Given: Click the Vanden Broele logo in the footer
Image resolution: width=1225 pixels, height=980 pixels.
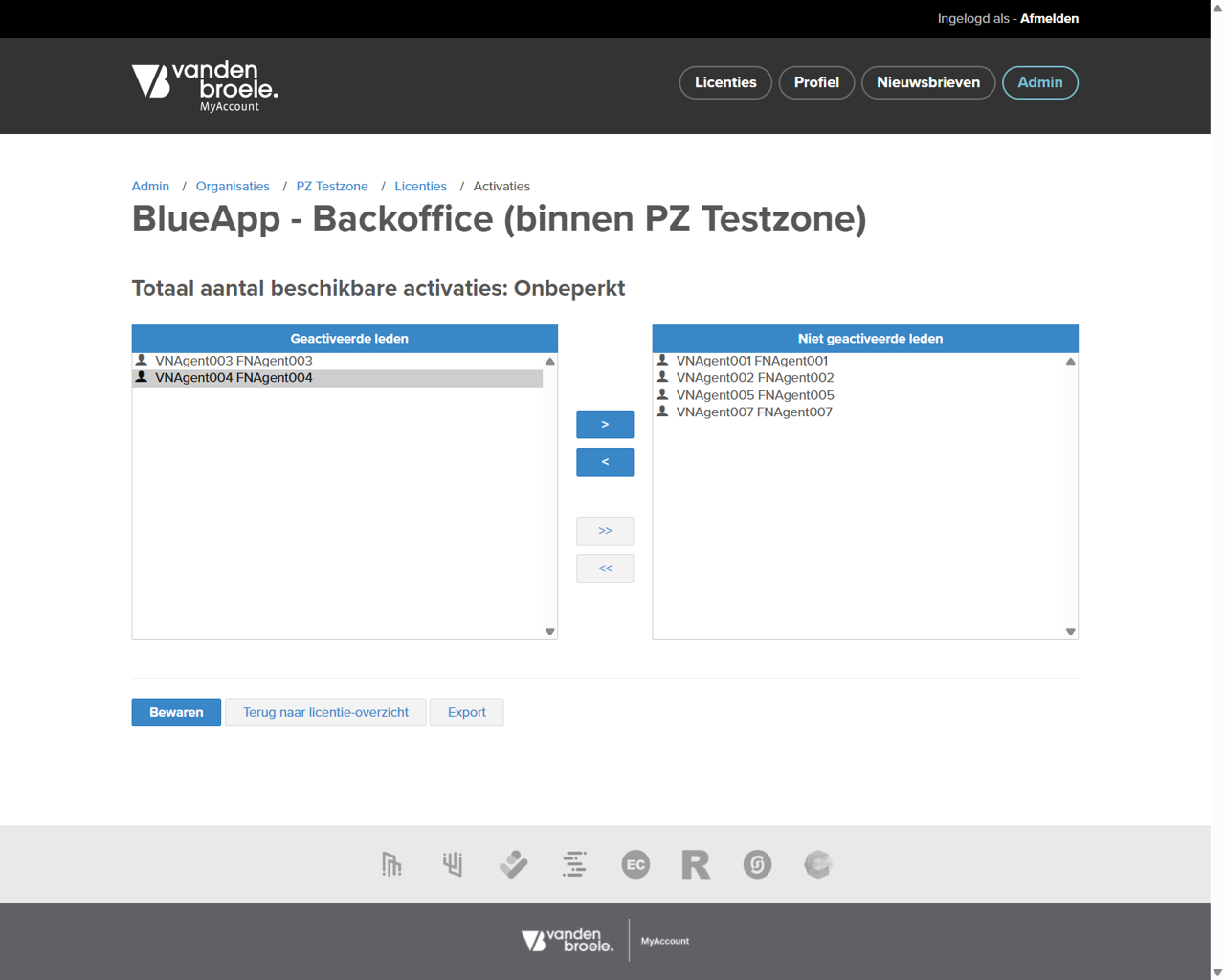Looking at the screenshot, I should pos(568,941).
